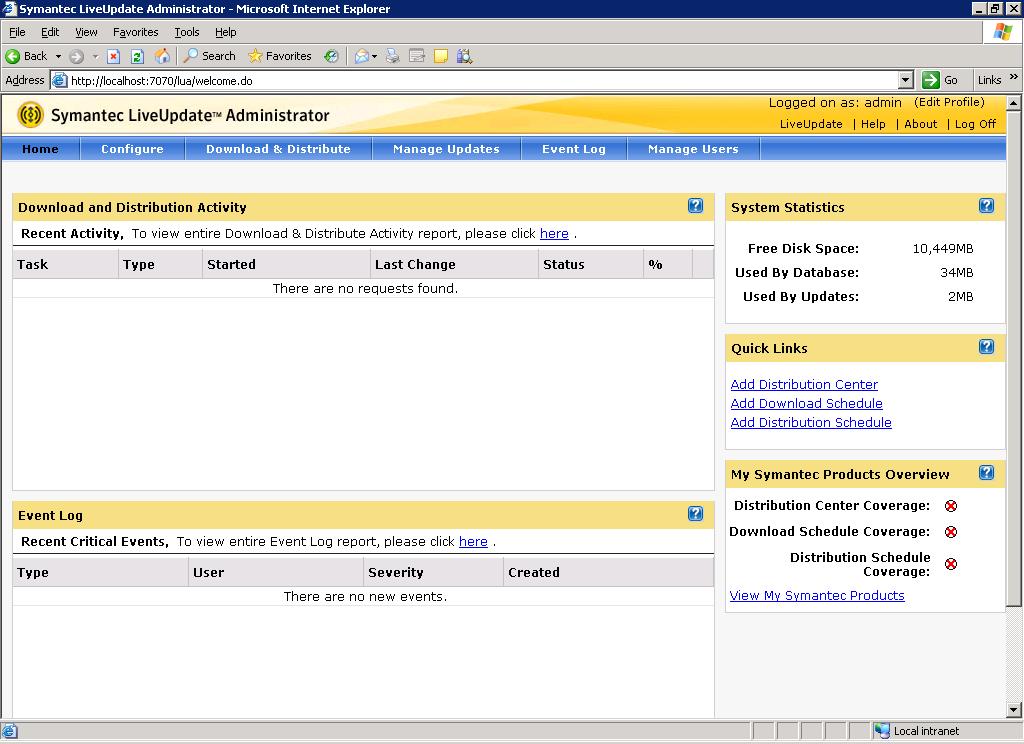Click the Local intranet icon in status bar
The image size is (1024, 744).
coord(884,730)
